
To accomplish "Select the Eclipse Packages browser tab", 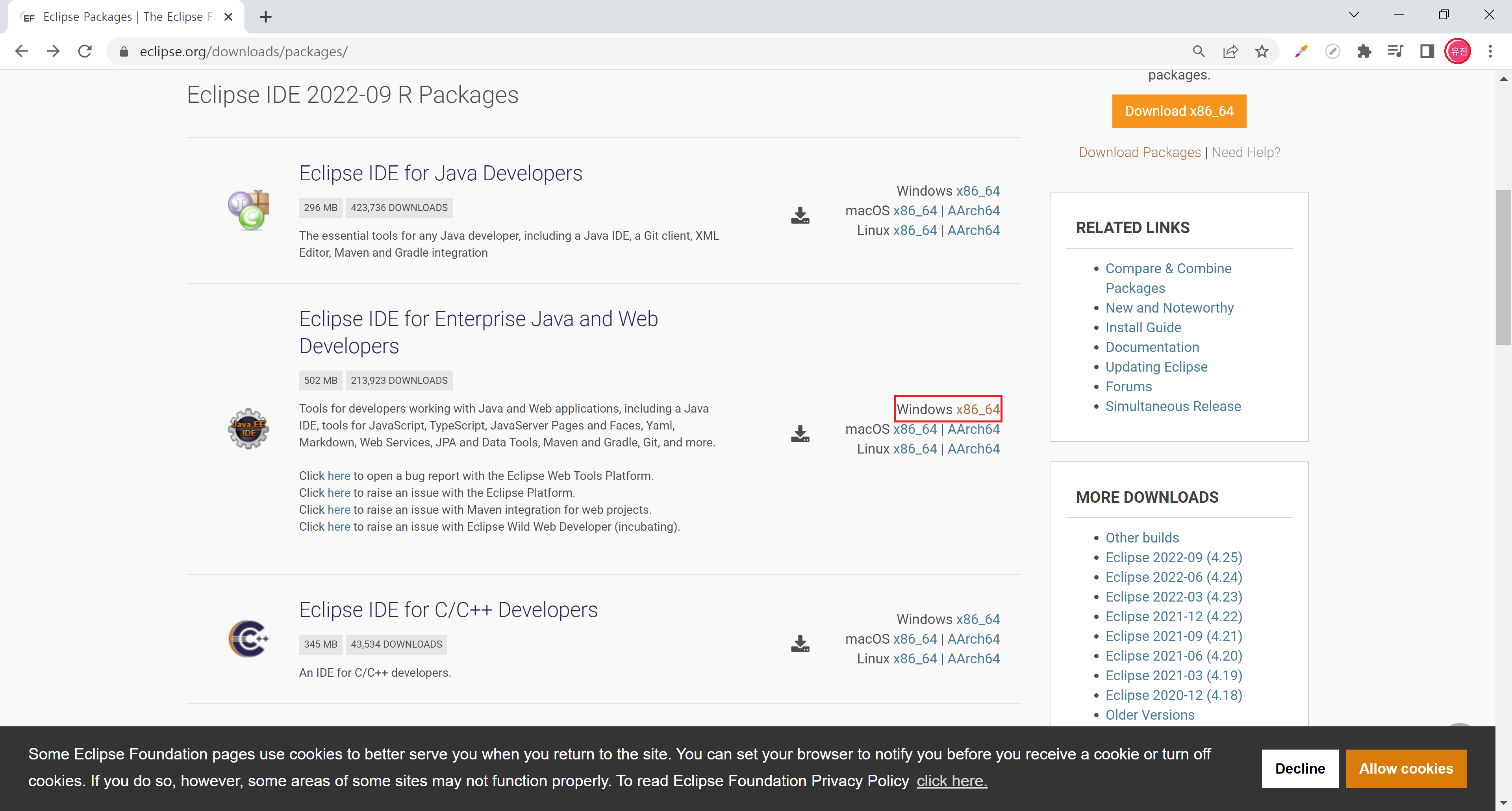I will [126, 17].
